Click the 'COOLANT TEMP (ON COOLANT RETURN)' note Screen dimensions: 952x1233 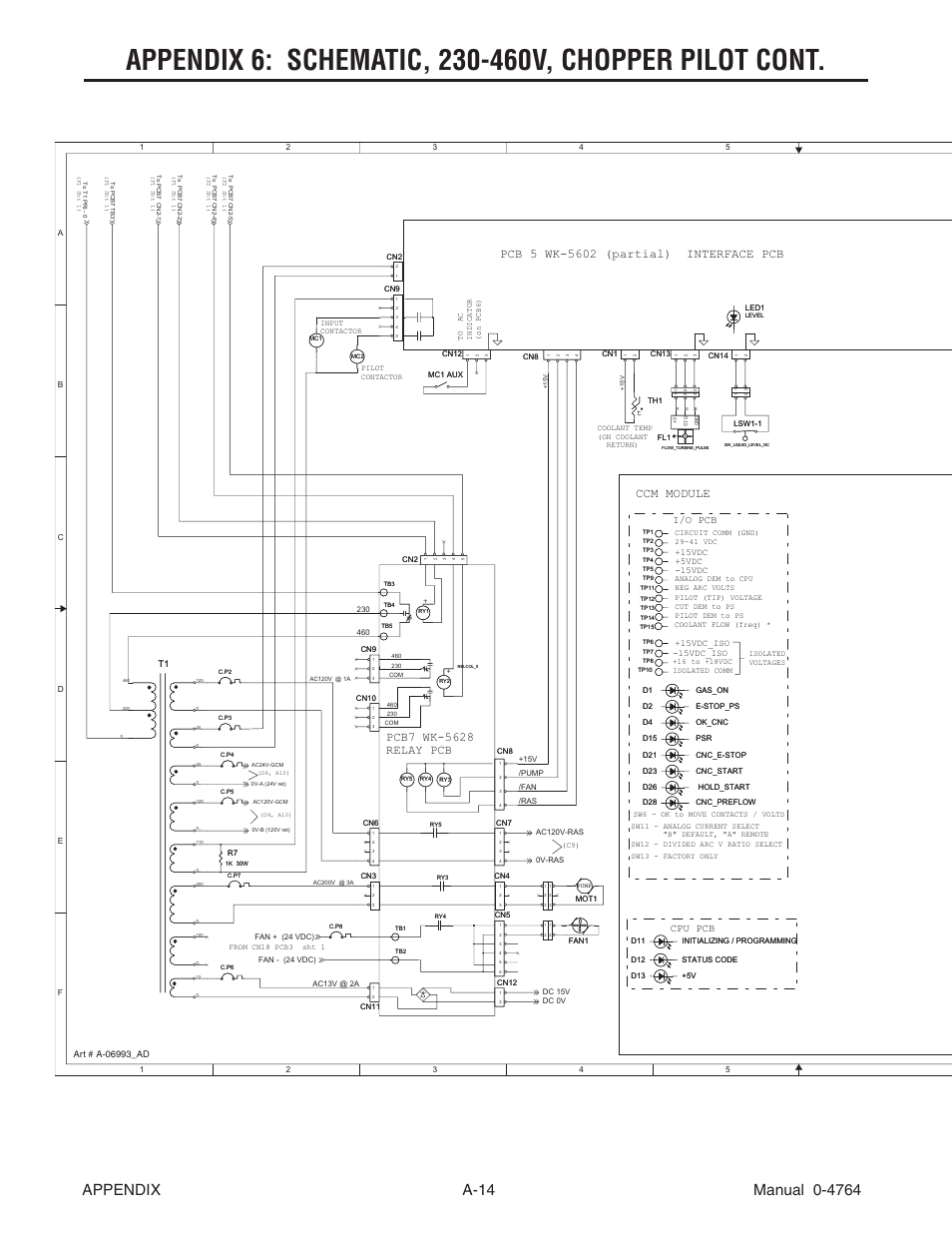click(x=625, y=436)
